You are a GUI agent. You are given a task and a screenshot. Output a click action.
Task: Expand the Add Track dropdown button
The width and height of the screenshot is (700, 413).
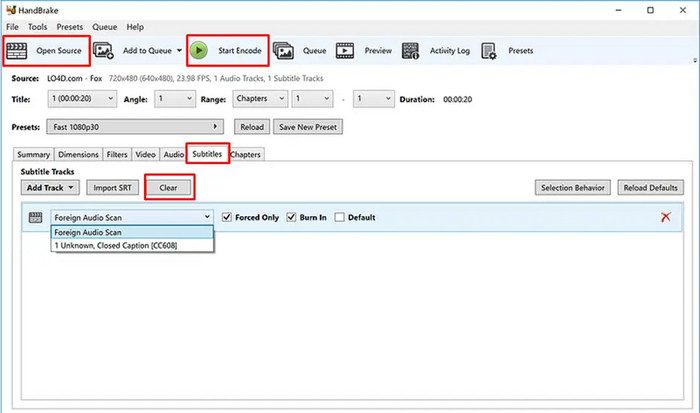coord(50,188)
